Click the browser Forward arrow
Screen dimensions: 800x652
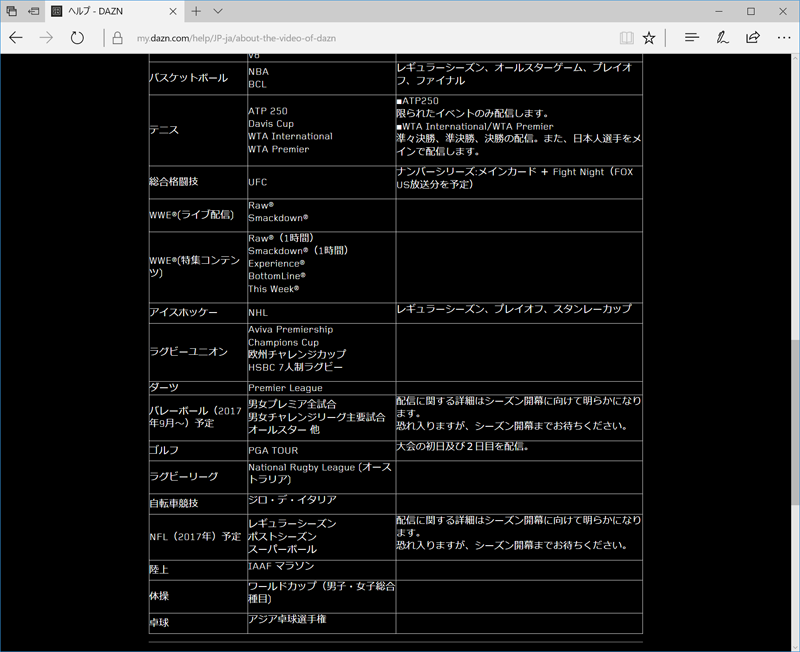click(46, 38)
